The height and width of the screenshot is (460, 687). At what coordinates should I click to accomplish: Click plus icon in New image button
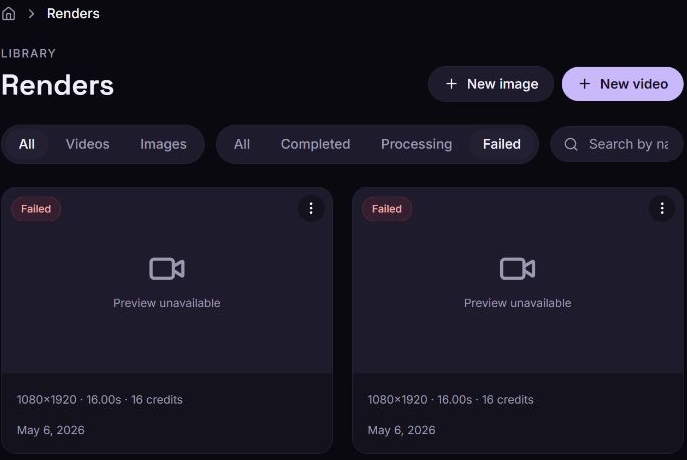[451, 84]
